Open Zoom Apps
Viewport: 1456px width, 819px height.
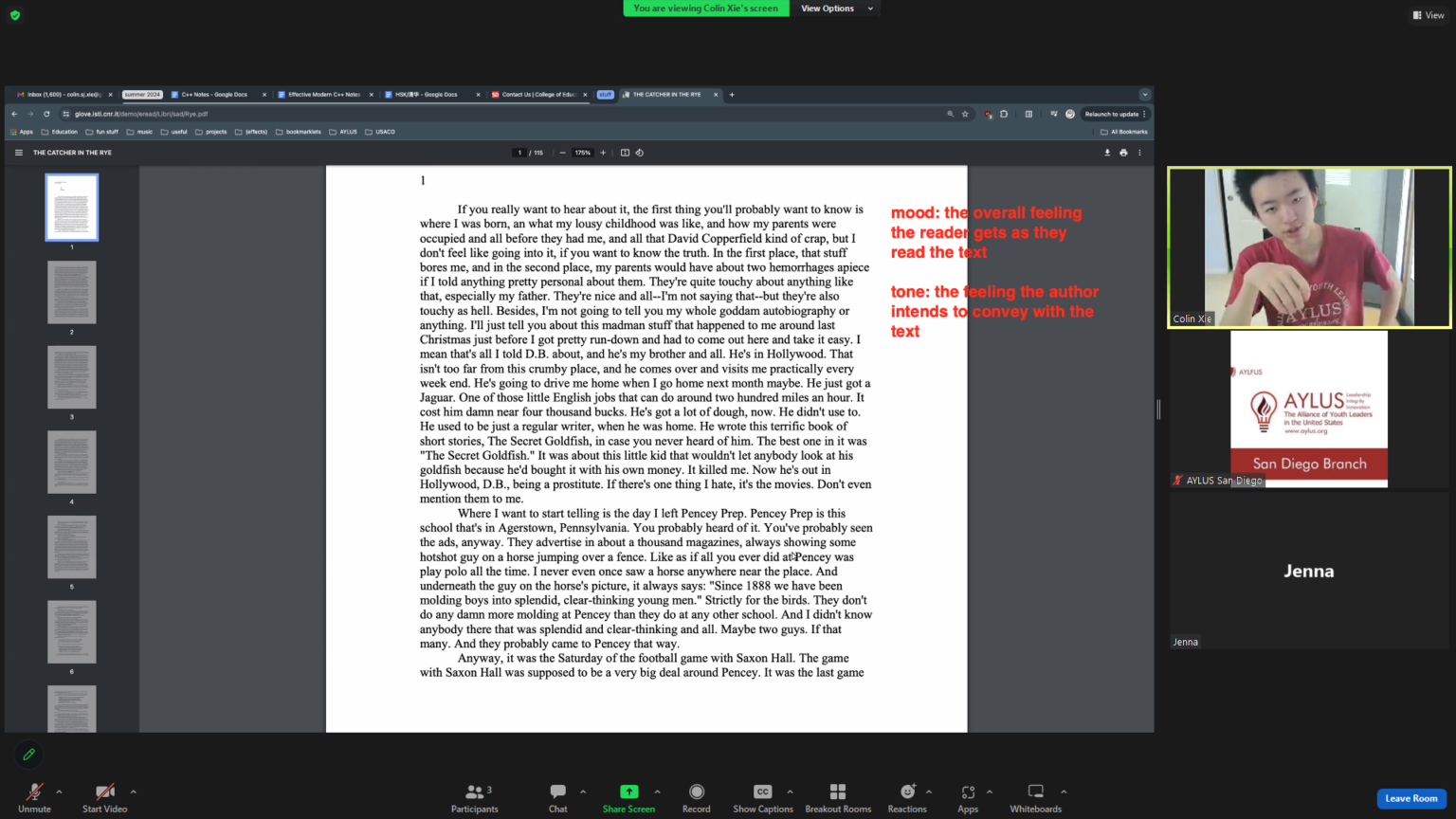coord(968,797)
